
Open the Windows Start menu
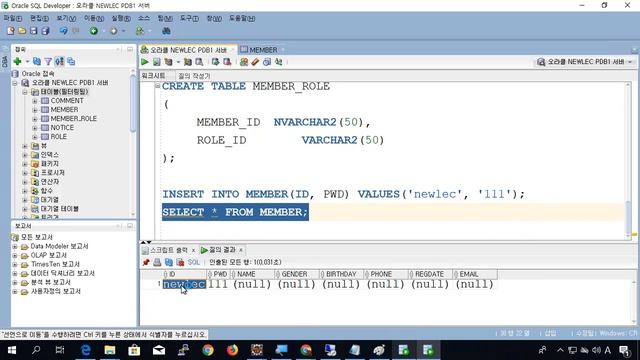click(12, 350)
